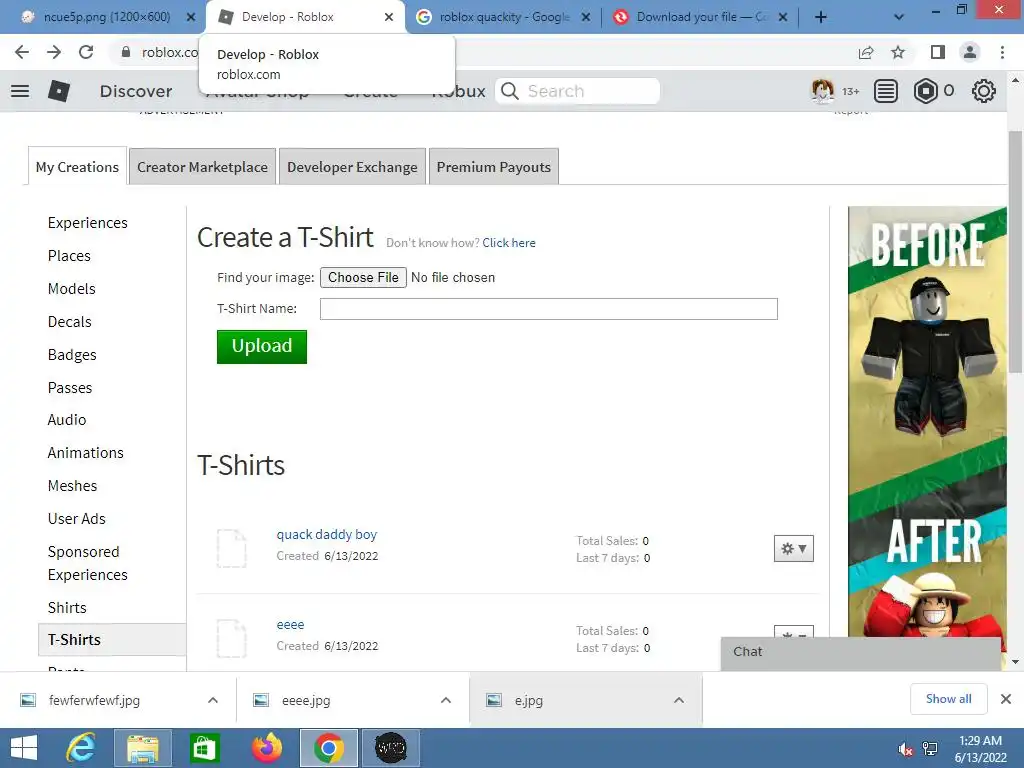The image size is (1024, 768).
Task: Select Badges in left sidebar
Action: pos(72,355)
